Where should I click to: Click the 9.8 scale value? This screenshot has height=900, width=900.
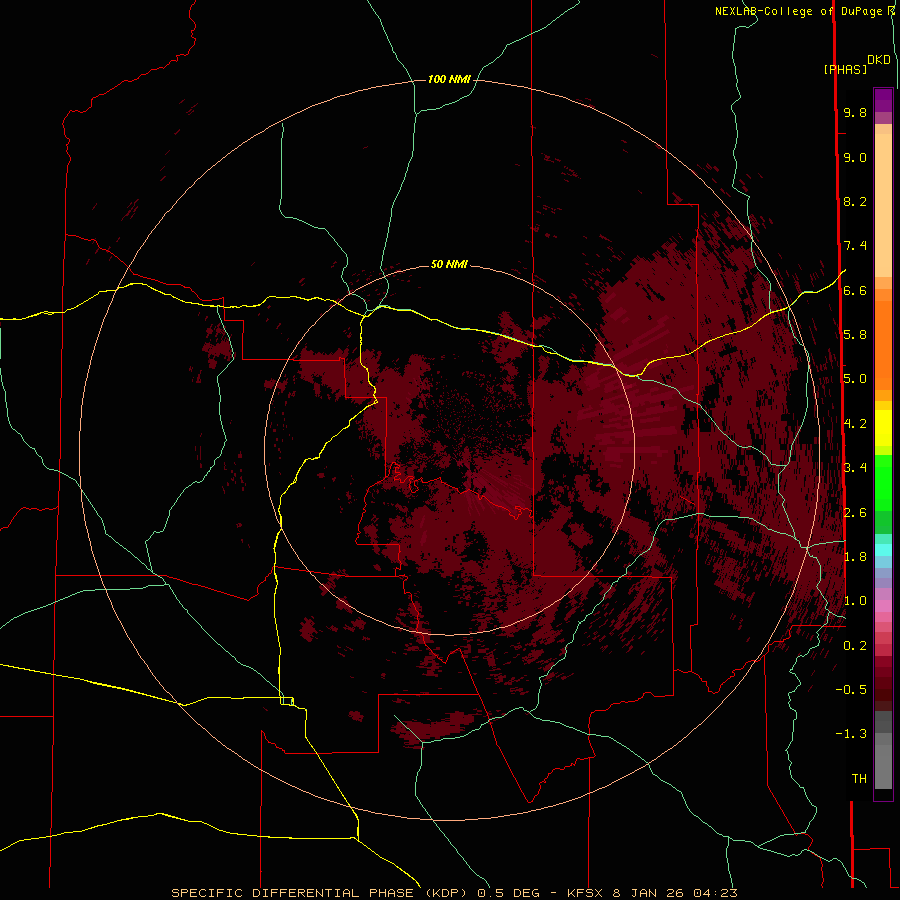click(855, 112)
